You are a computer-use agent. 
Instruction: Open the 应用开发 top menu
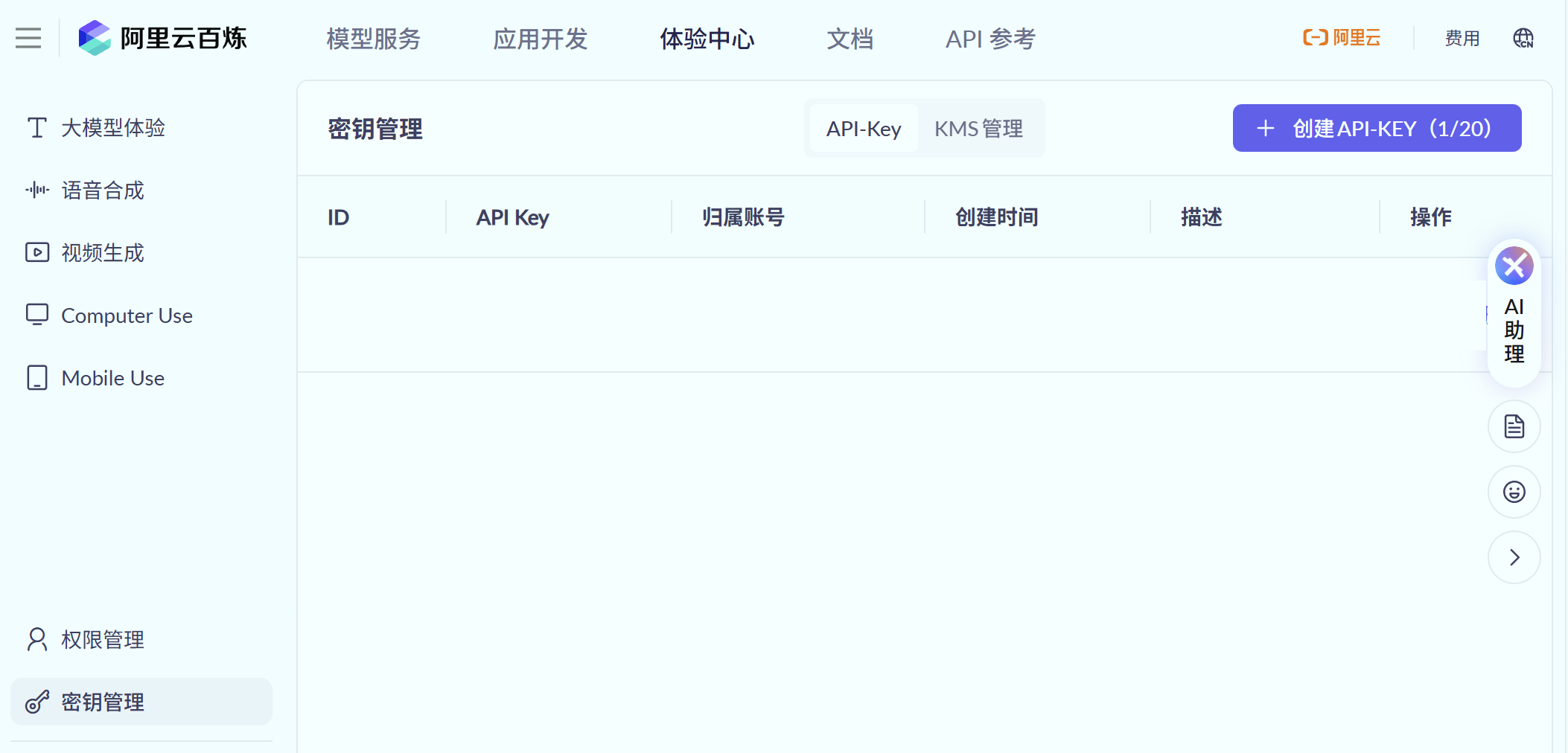coord(540,39)
